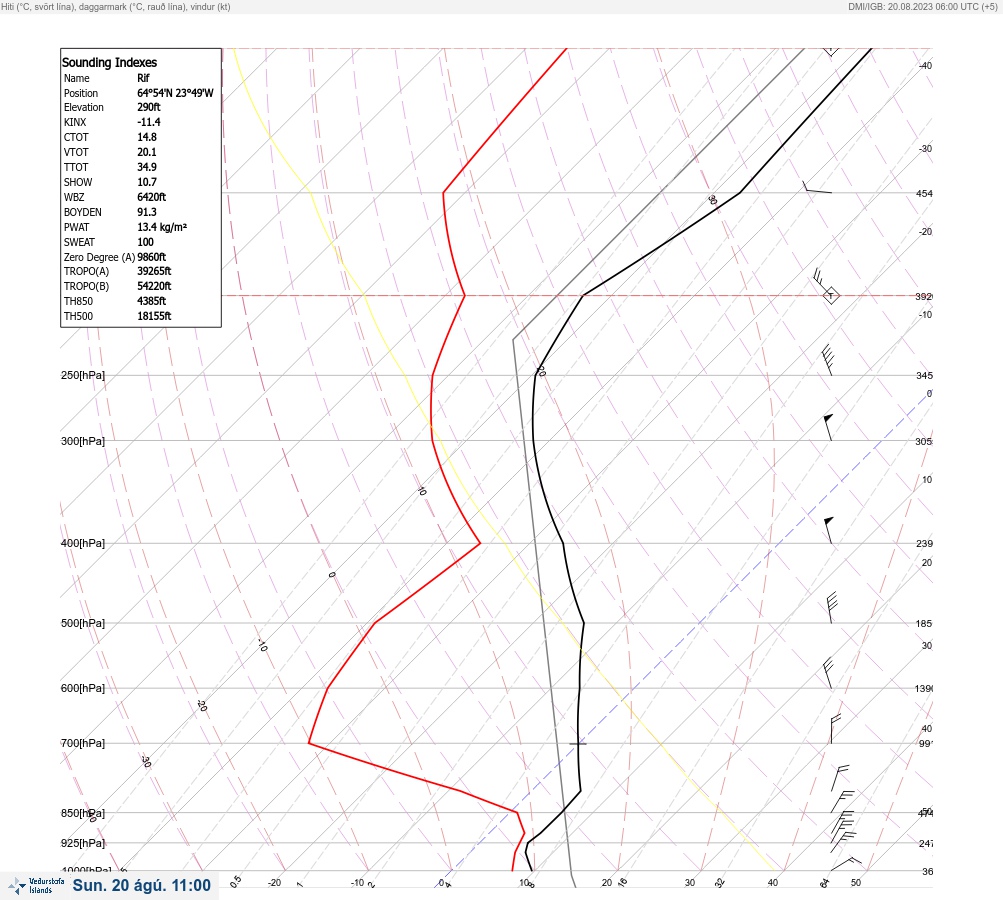Select the 'Sun. 20 ágú. 11:00' timestamp label
Viewport: 1003px width, 900px height.
point(141,885)
